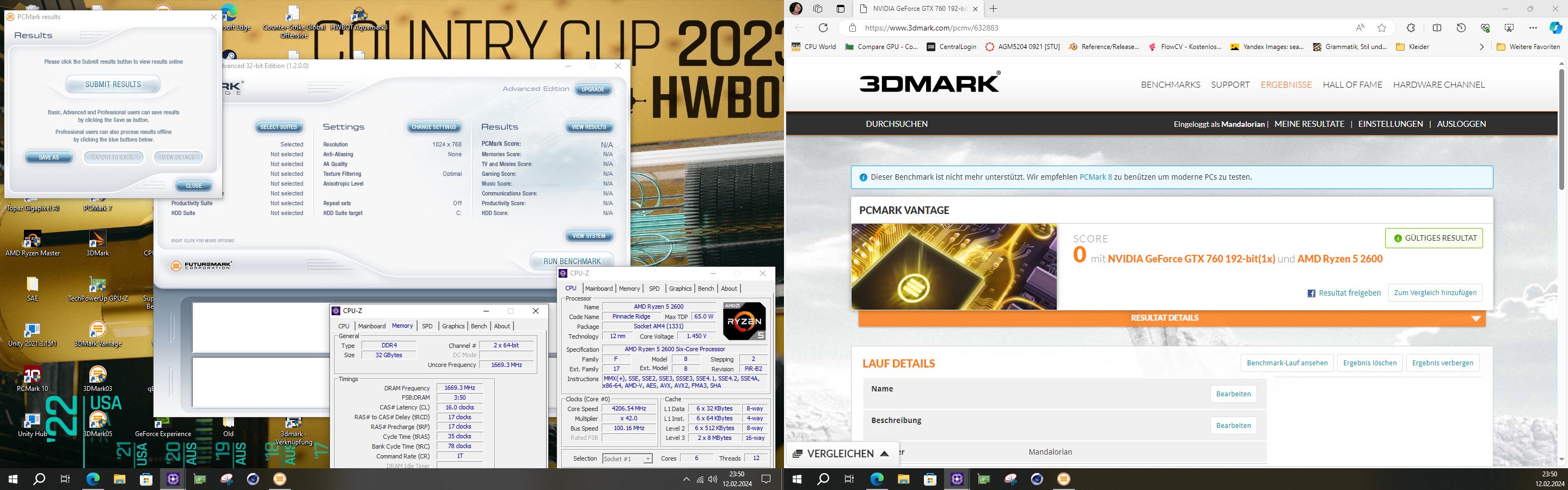Open Benchmarks in 3DMark menu
The width and height of the screenshot is (1568, 490).
1171,84
